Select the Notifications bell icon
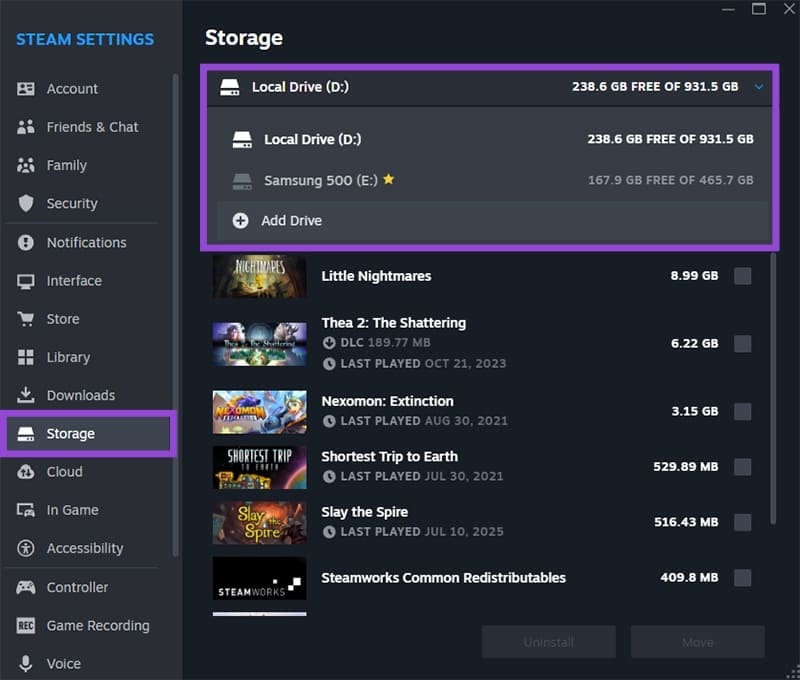Viewport: 800px width, 680px height. [x=27, y=243]
